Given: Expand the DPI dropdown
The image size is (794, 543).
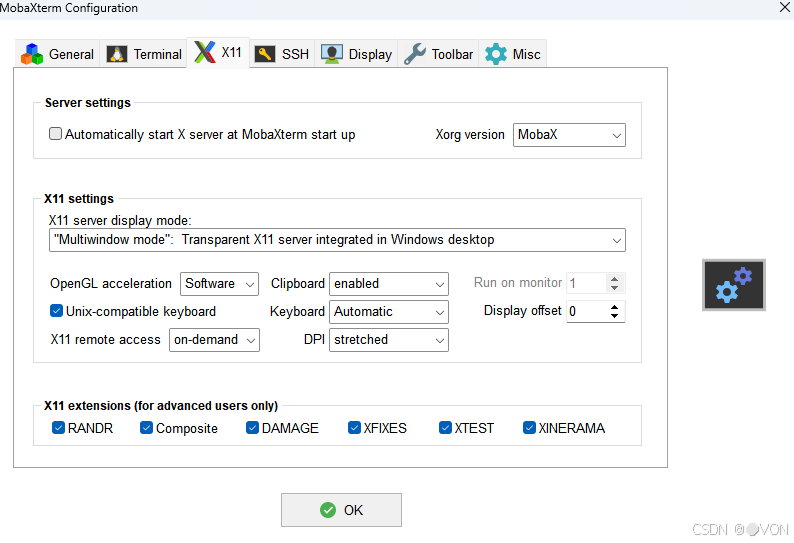Looking at the screenshot, I should click(389, 340).
